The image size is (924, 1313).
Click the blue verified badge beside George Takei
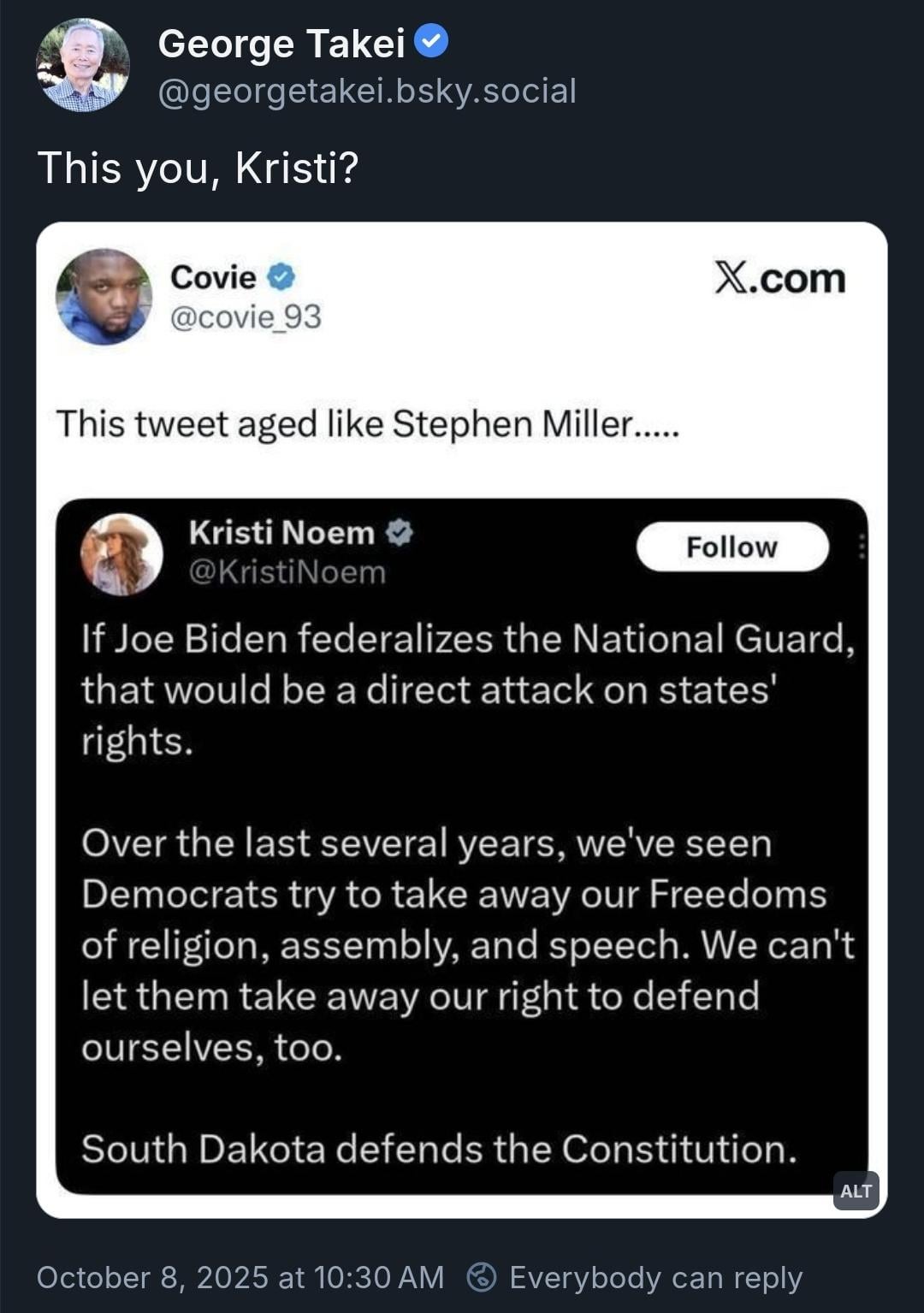click(431, 41)
